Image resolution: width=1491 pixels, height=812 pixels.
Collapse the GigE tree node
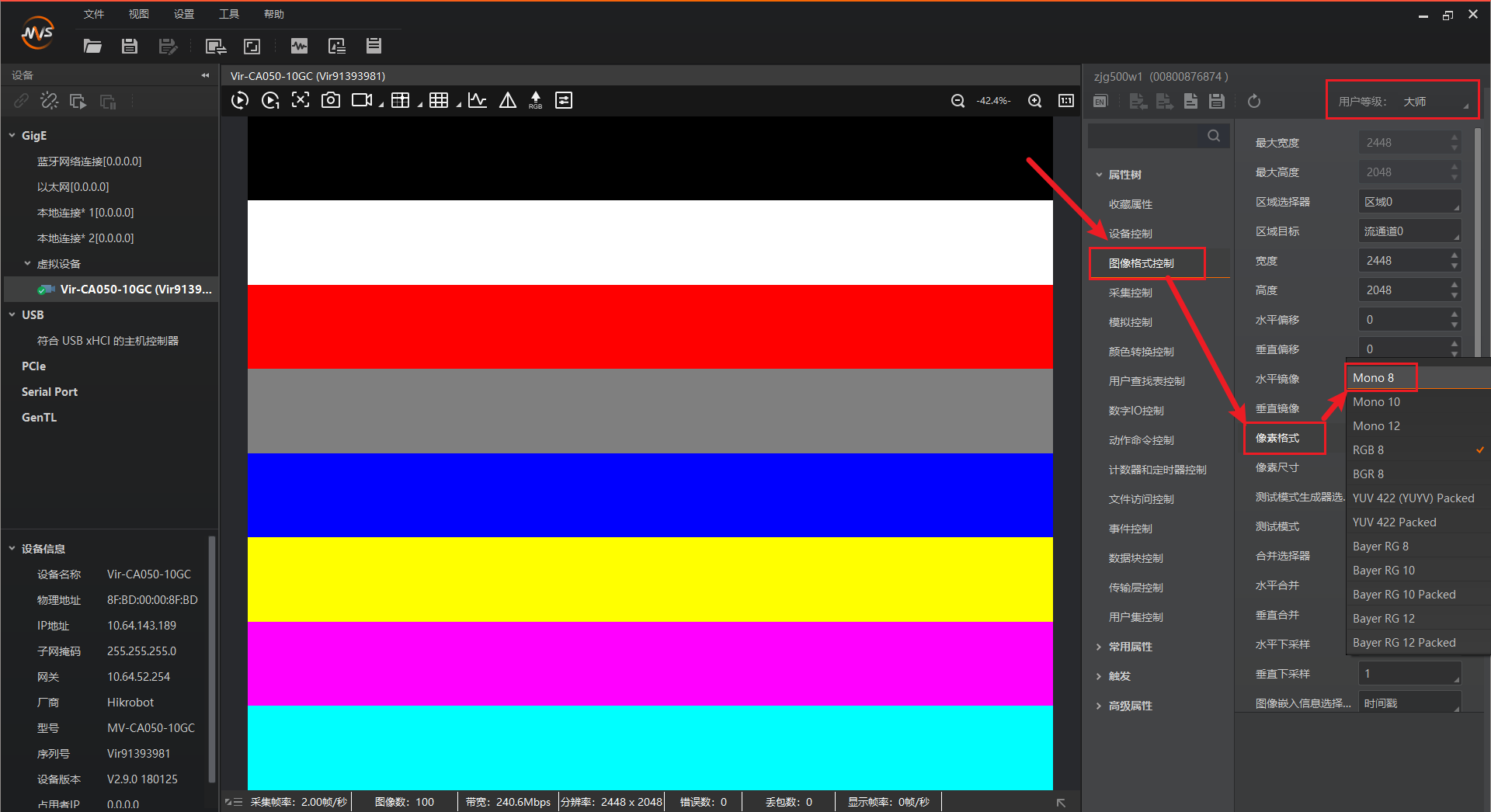[12, 136]
